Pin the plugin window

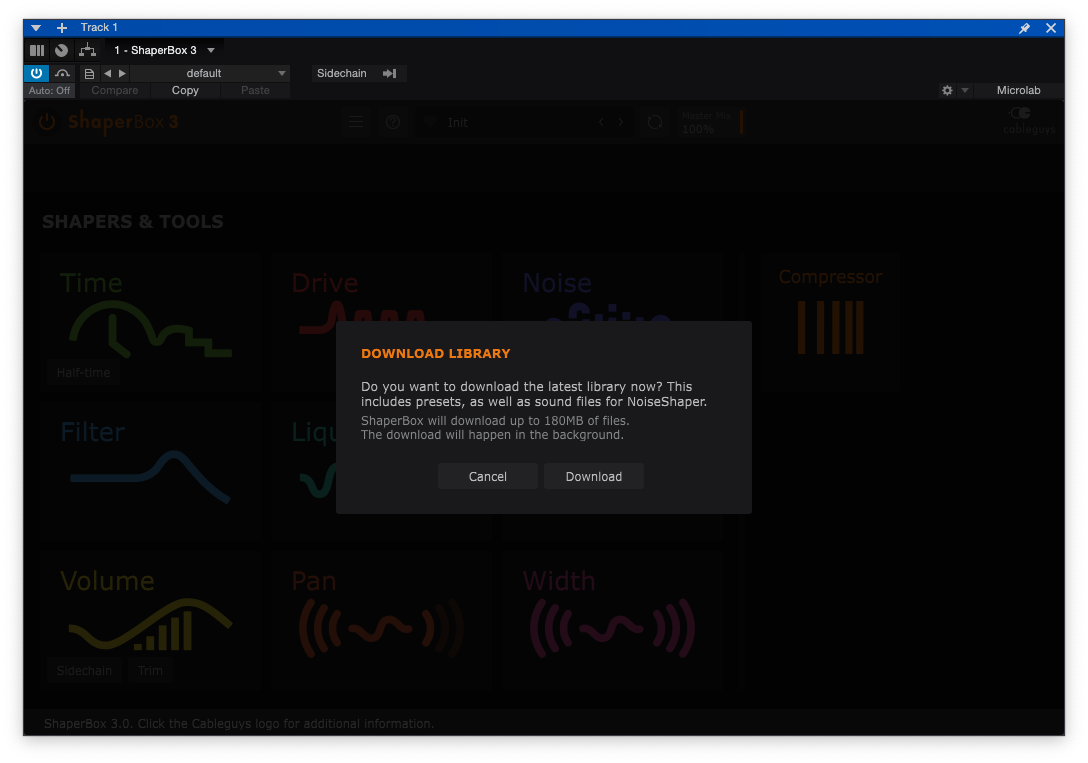pyautogui.click(x=1024, y=28)
